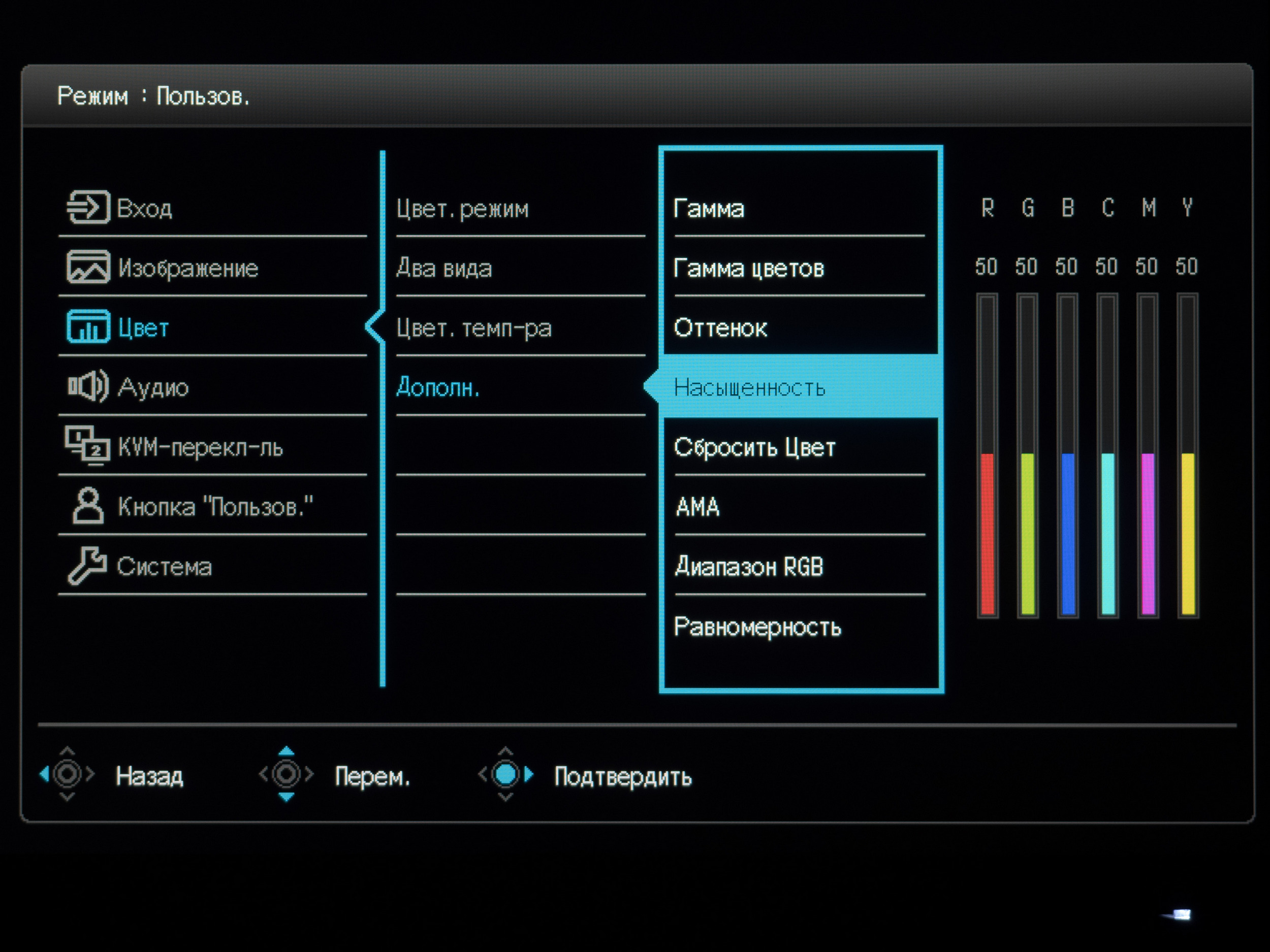The width and height of the screenshot is (1270, 952).
Task: Open the Диапазон RGB setting
Action: 749,568
